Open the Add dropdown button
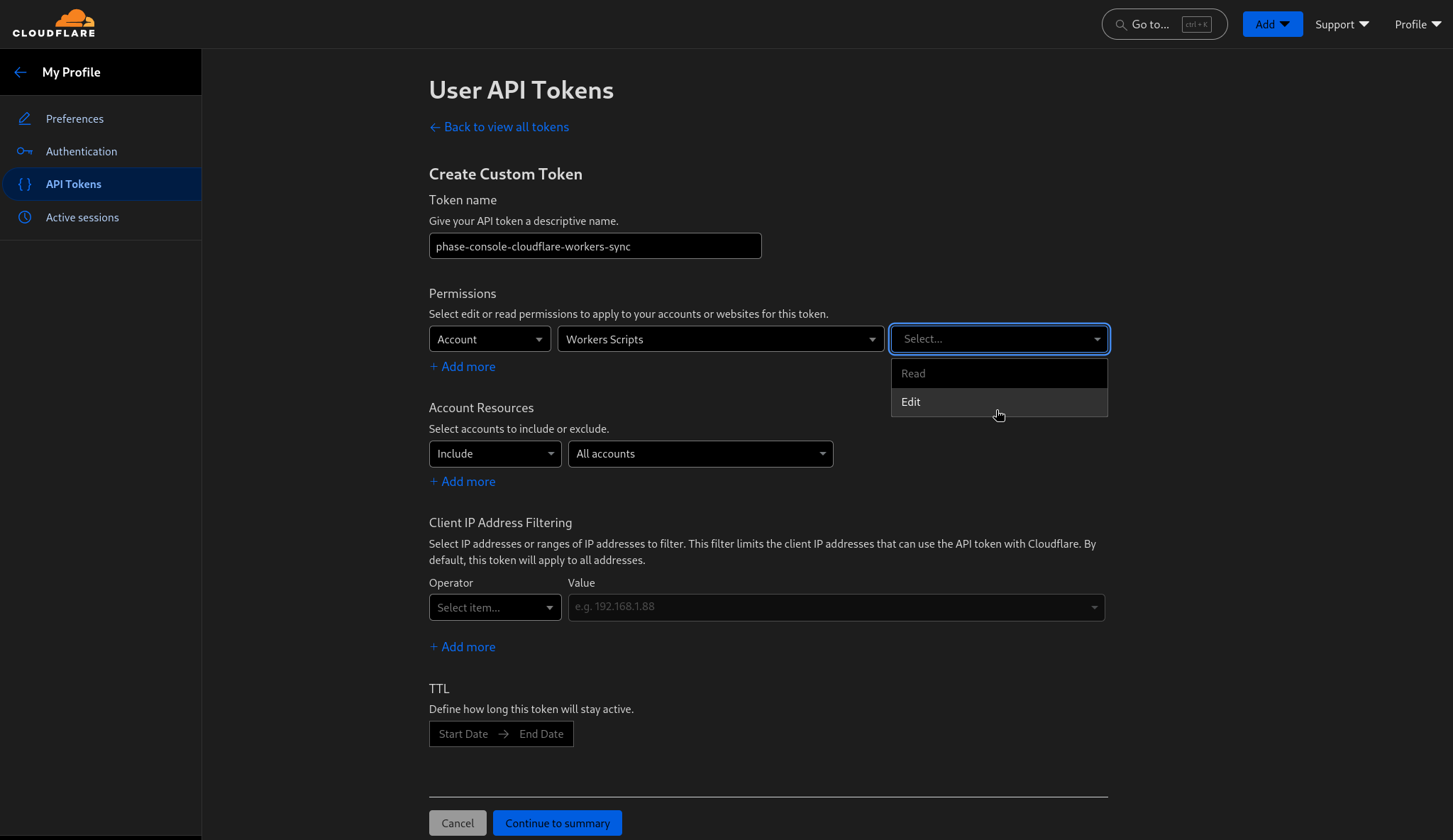 tap(1272, 24)
